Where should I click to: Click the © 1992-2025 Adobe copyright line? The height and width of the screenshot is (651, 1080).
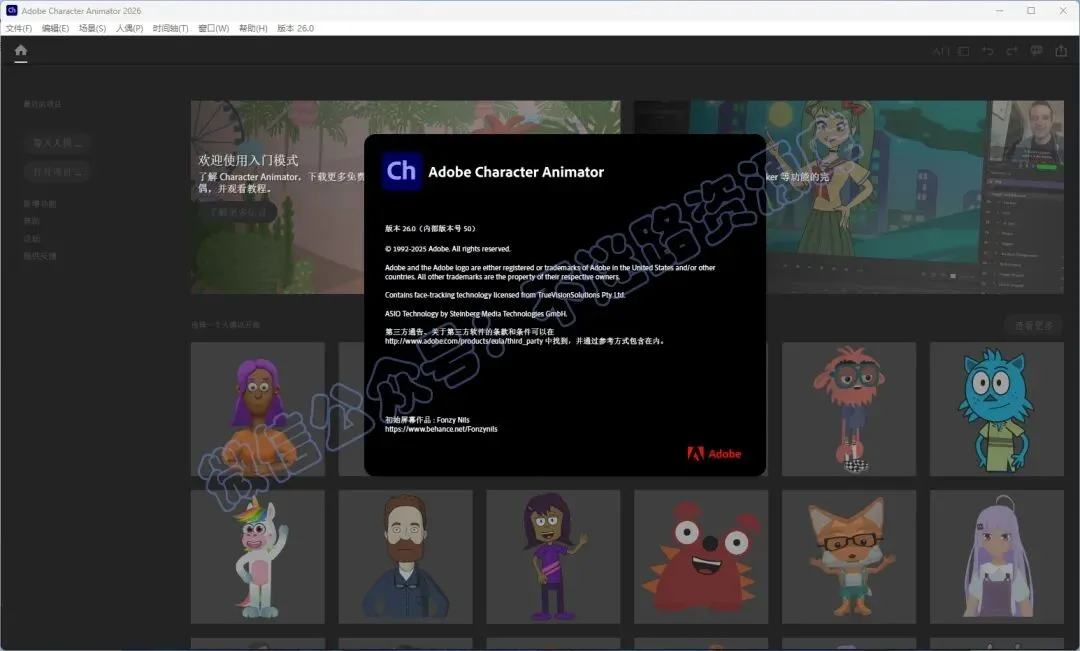[448, 249]
